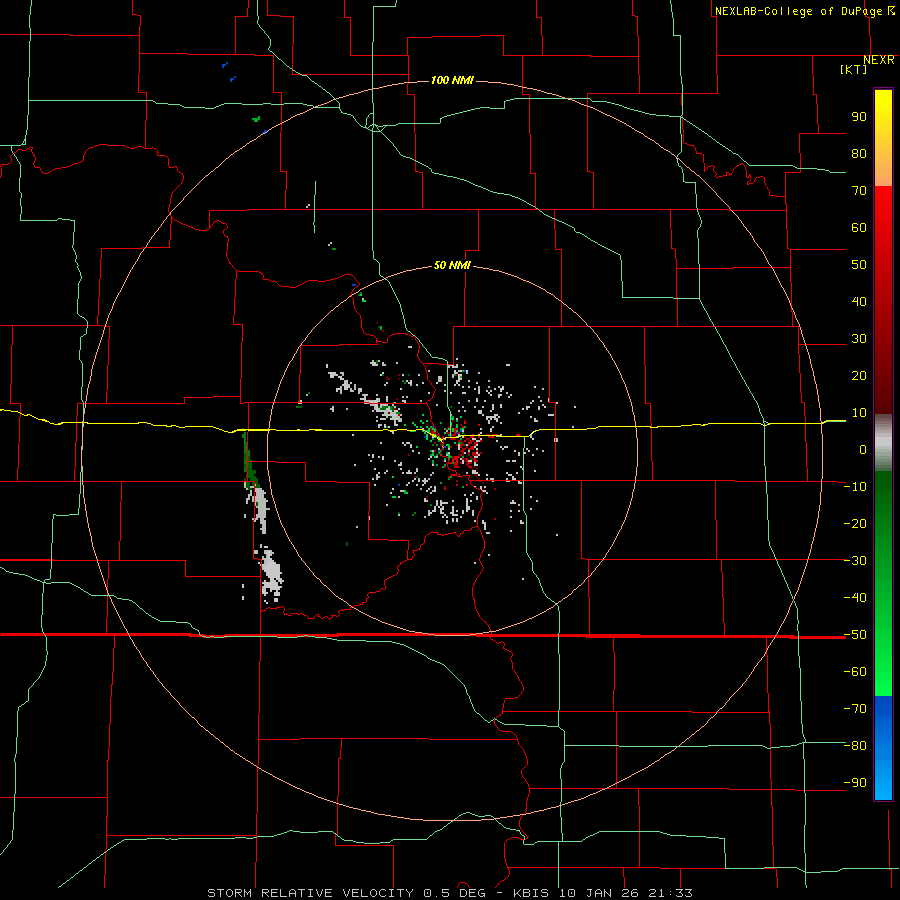Click the -40 value on velocity scale
The height and width of the screenshot is (900, 900).
[855, 598]
